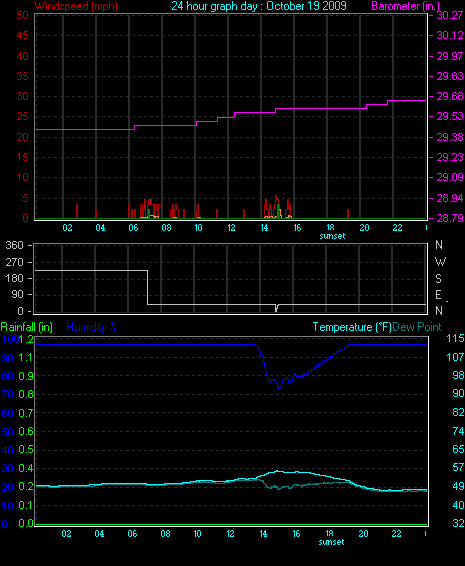
Task: Click the 360 wind direction scale value
Action: [14, 245]
